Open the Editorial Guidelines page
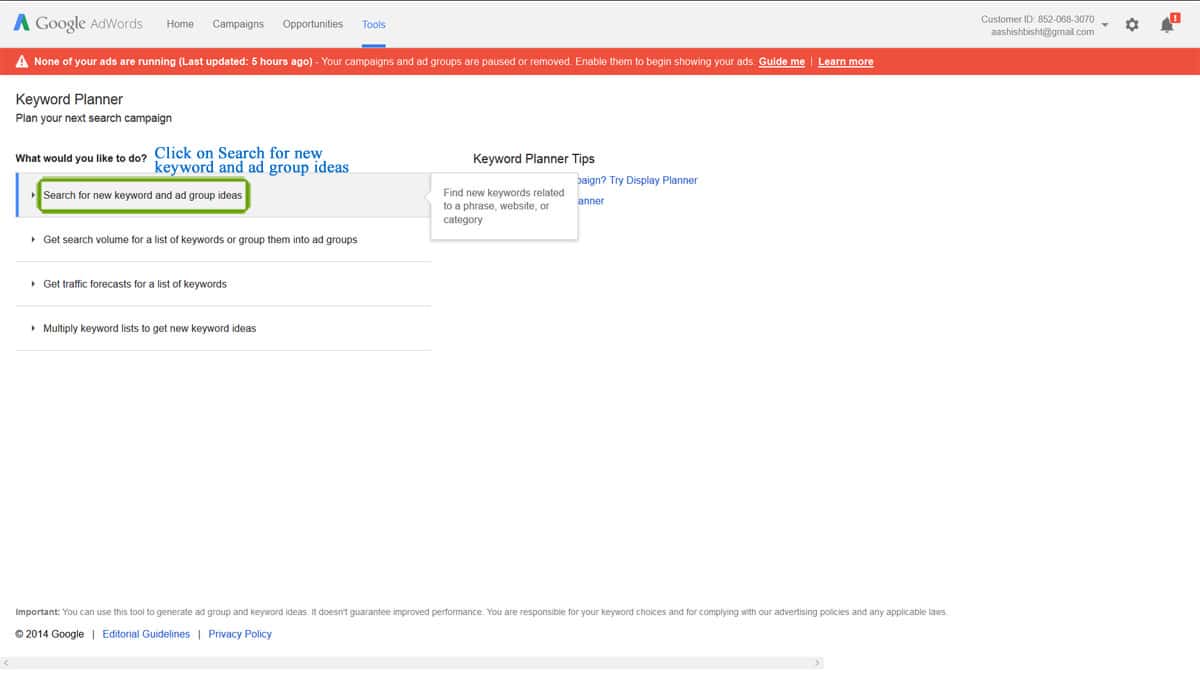The width and height of the screenshot is (1200, 675). pyautogui.click(x=146, y=633)
